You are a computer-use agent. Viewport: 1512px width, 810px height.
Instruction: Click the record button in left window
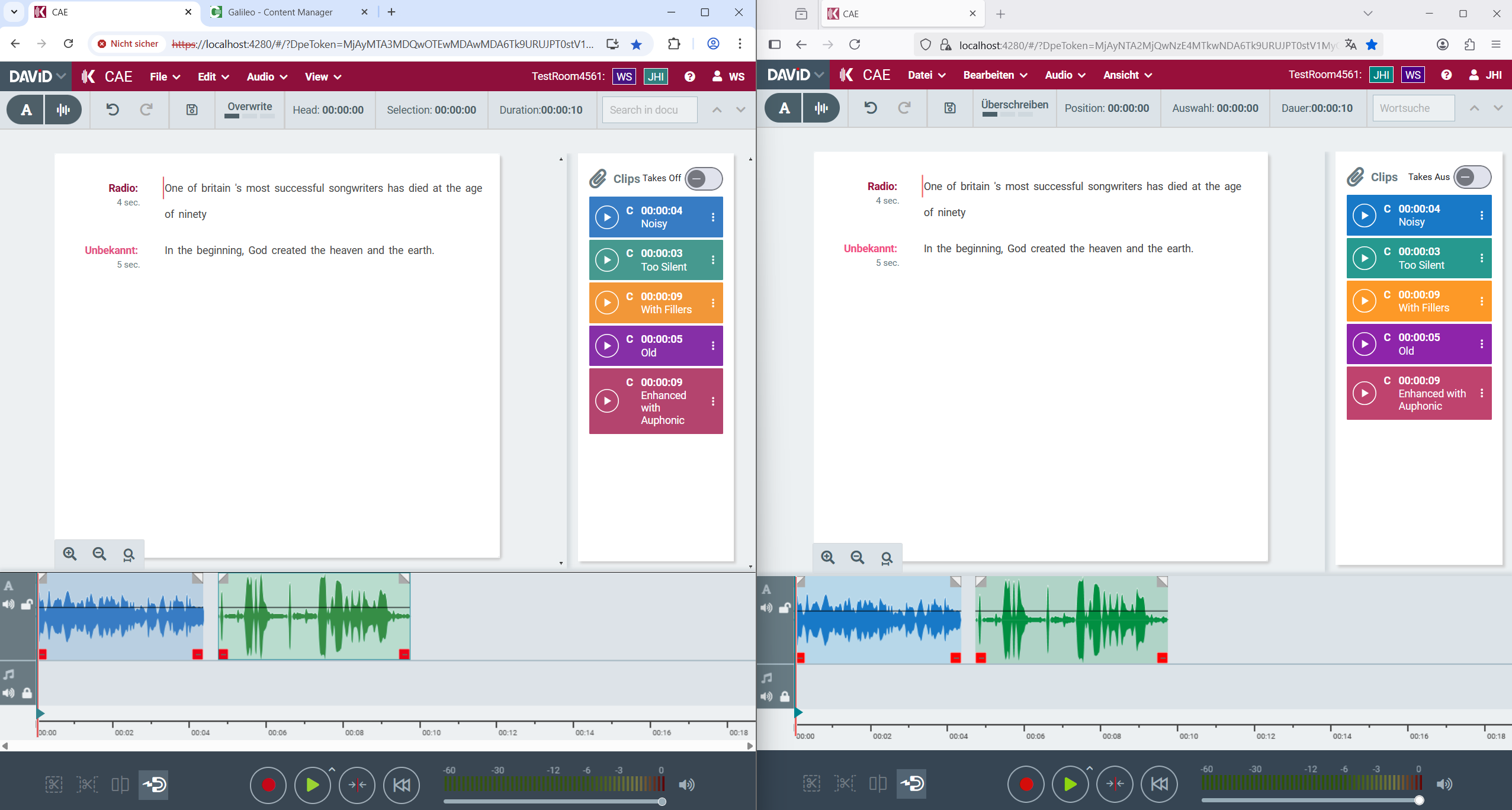(x=268, y=785)
